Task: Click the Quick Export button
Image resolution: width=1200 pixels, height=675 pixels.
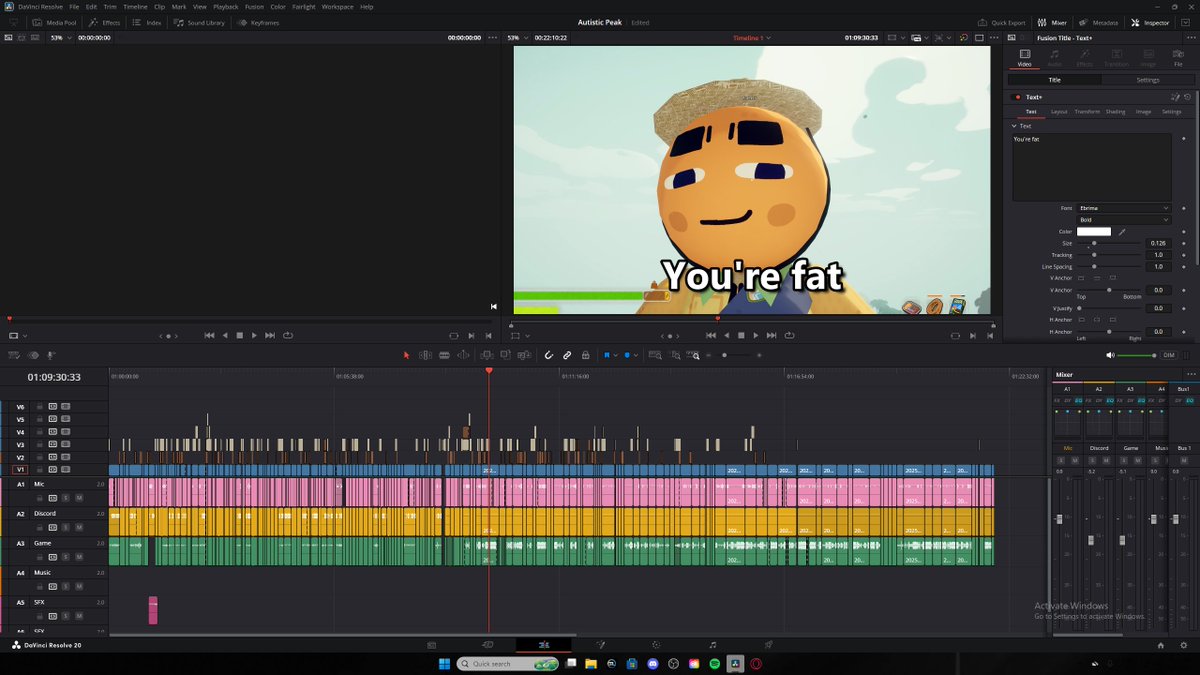Action: (1004, 22)
